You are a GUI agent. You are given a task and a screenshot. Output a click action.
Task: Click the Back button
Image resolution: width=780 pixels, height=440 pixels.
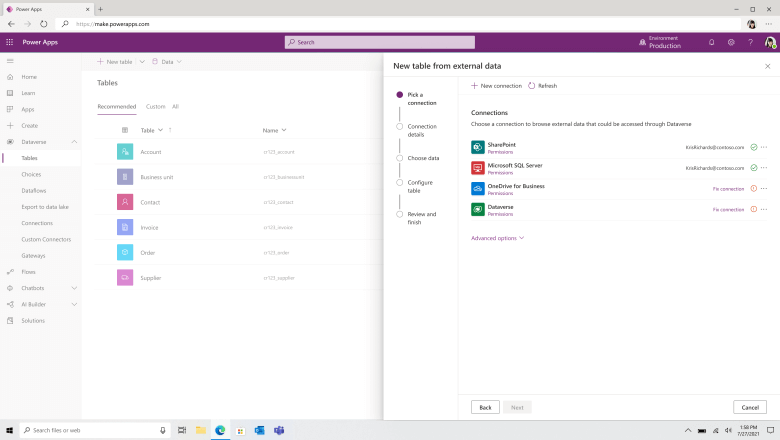484,407
